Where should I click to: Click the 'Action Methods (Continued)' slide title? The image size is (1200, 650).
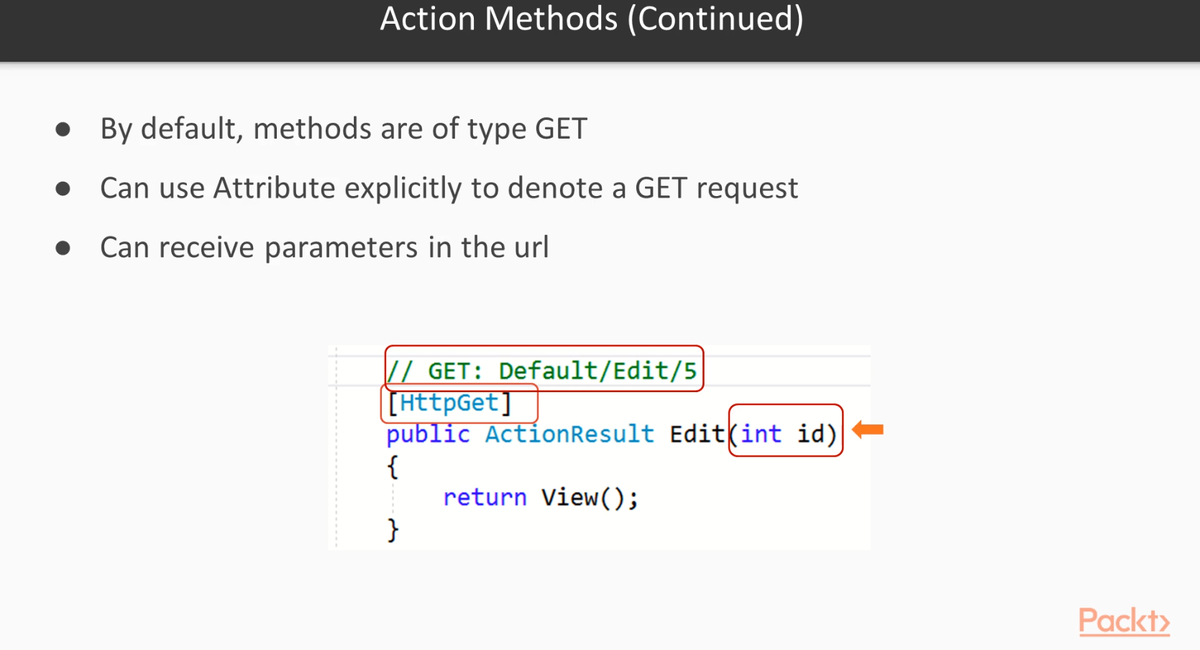[592, 21]
